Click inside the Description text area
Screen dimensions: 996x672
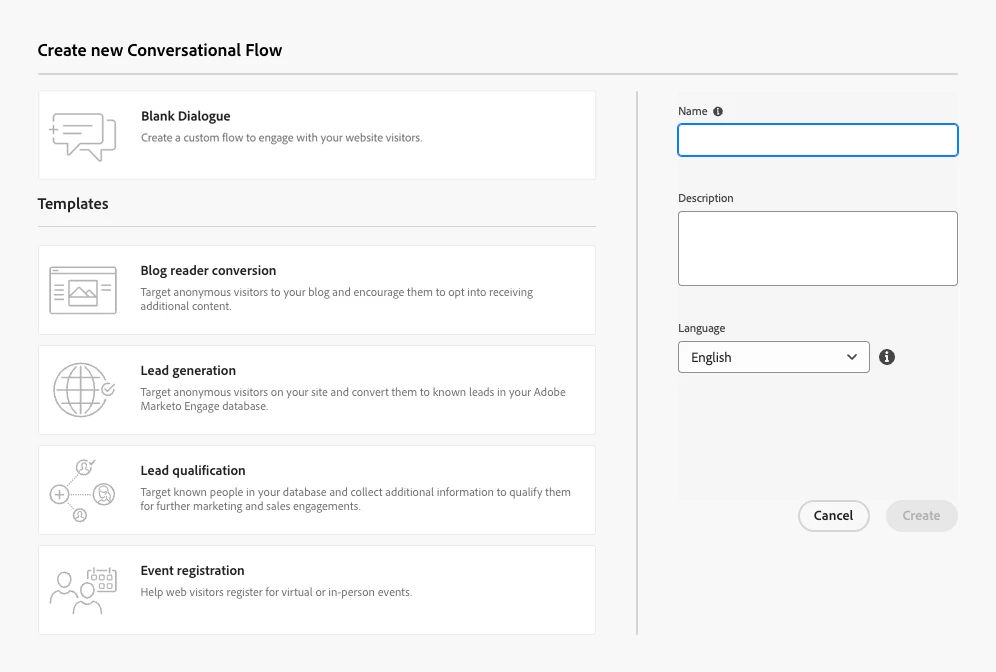817,248
